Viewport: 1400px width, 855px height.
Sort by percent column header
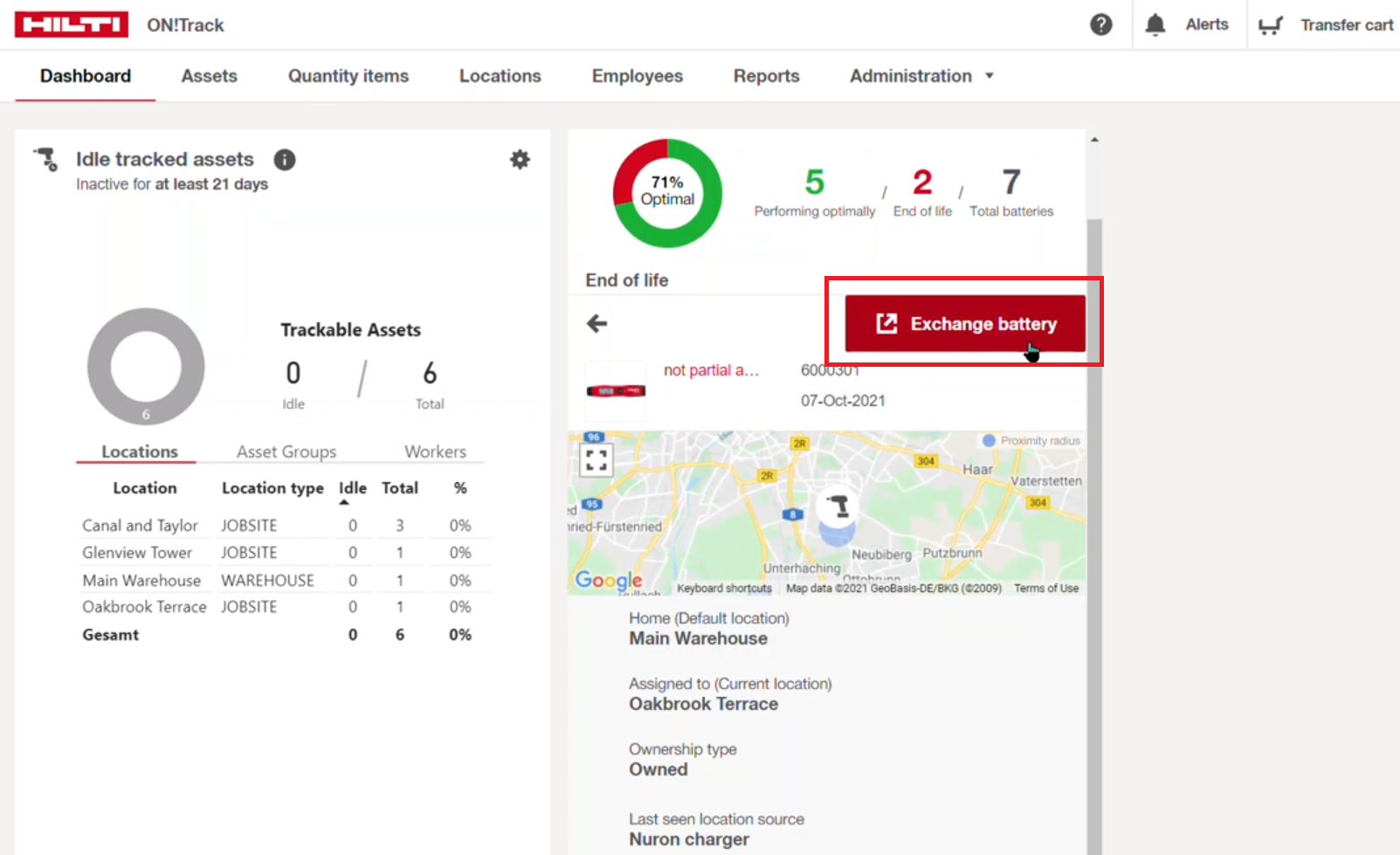click(460, 488)
